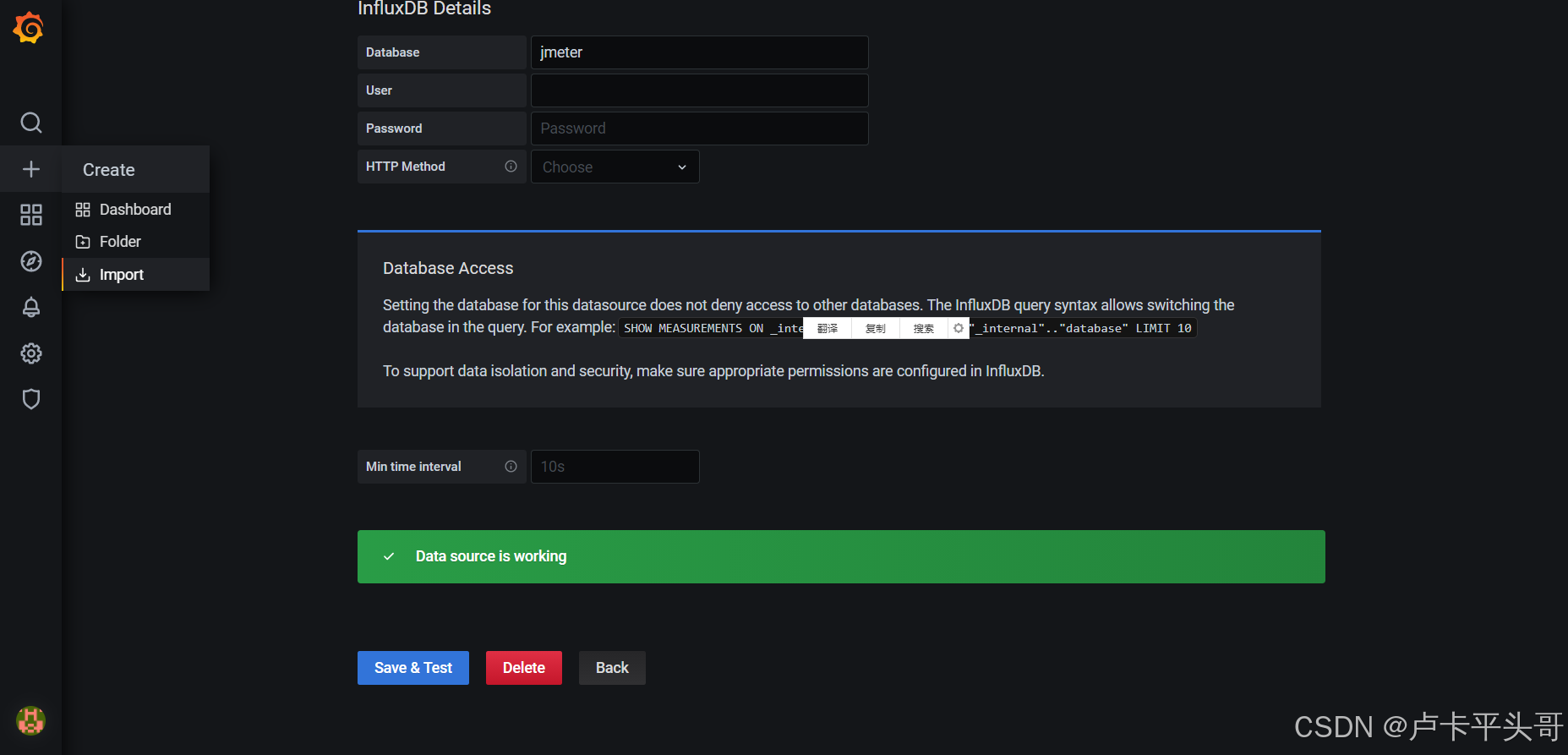Open the Explore compass icon
Viewport: 1568px width, 755px height.
31,261
